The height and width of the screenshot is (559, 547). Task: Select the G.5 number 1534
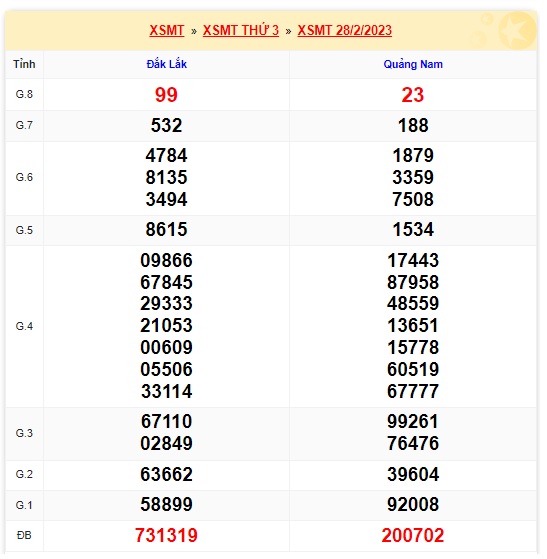point(413,229)
